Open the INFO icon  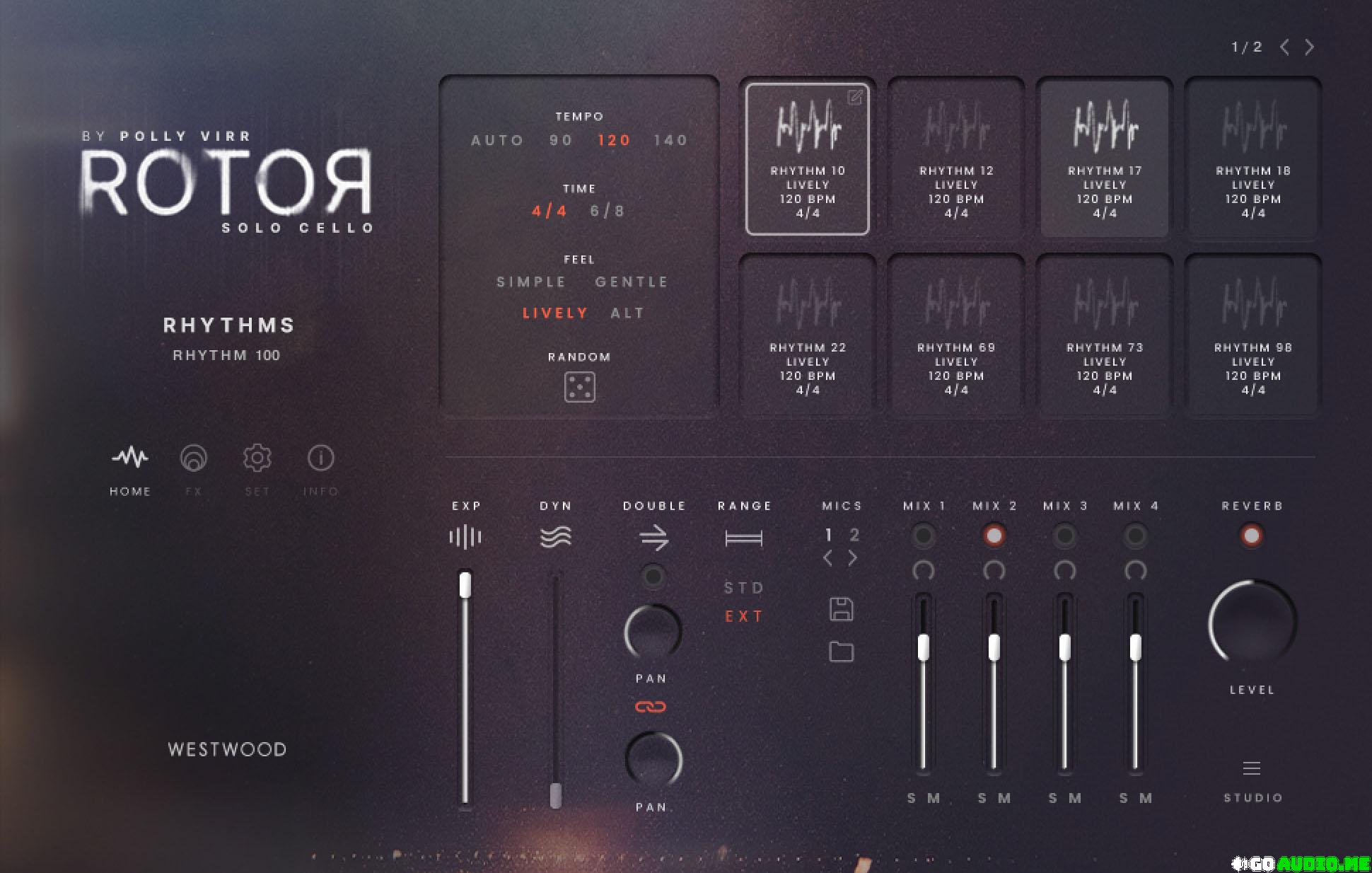point(320,458)
